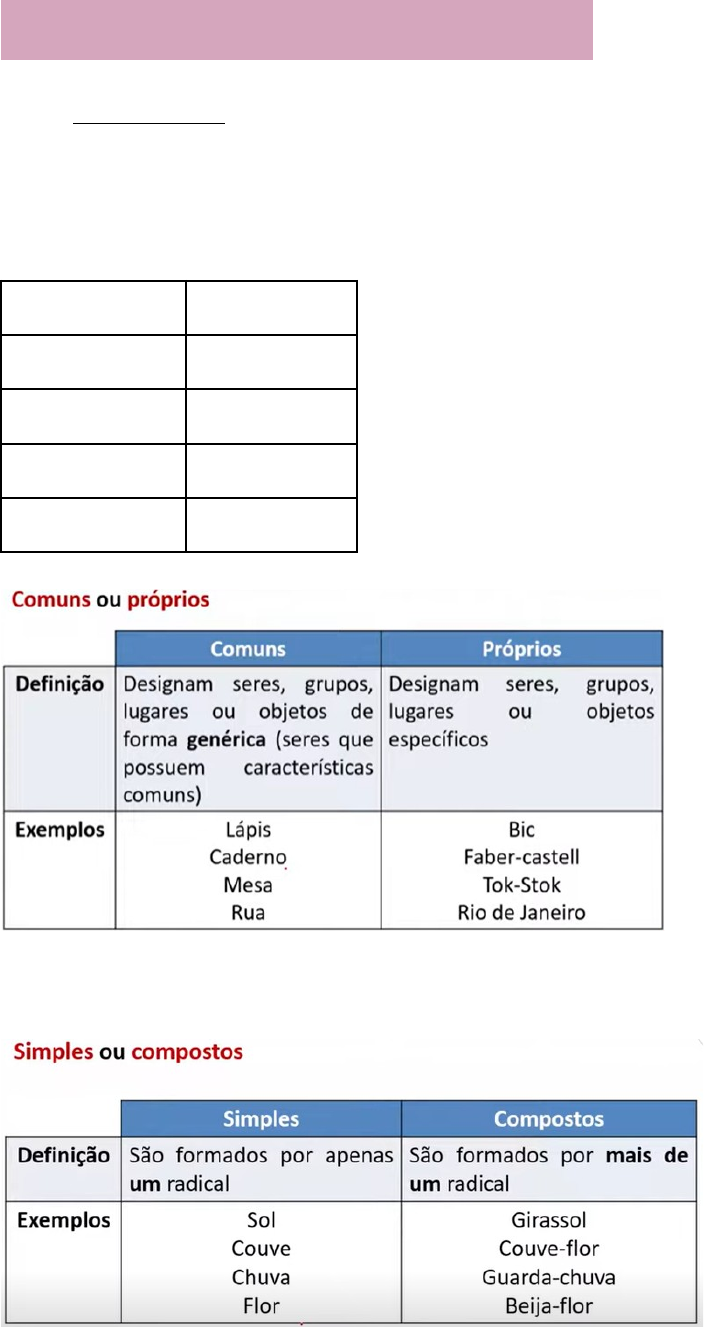Click the word "Beija-flor"
Viewport: 704px width, 1327px height.
point(548,1306)
